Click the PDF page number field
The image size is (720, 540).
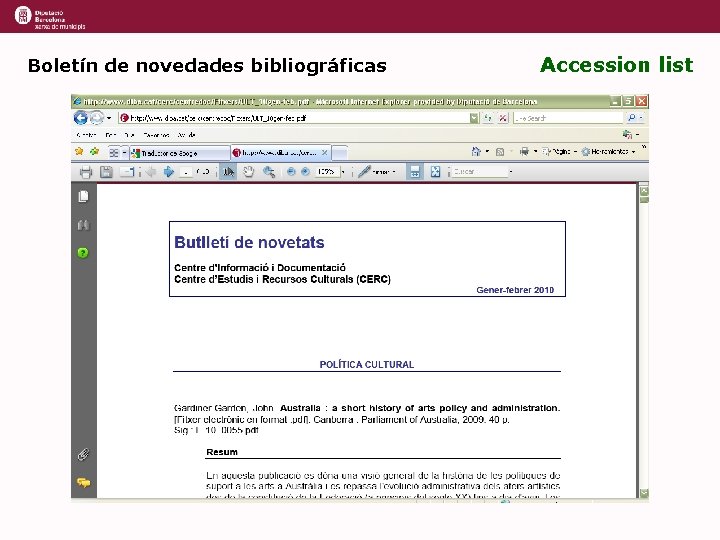click(x=186, y=172)
